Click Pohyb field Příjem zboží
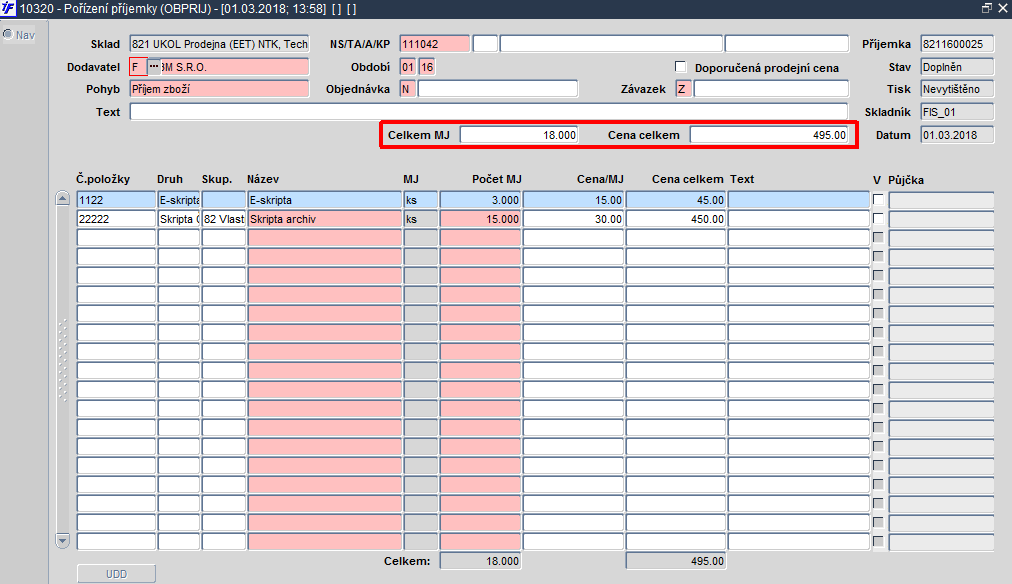 coord(219,89)
